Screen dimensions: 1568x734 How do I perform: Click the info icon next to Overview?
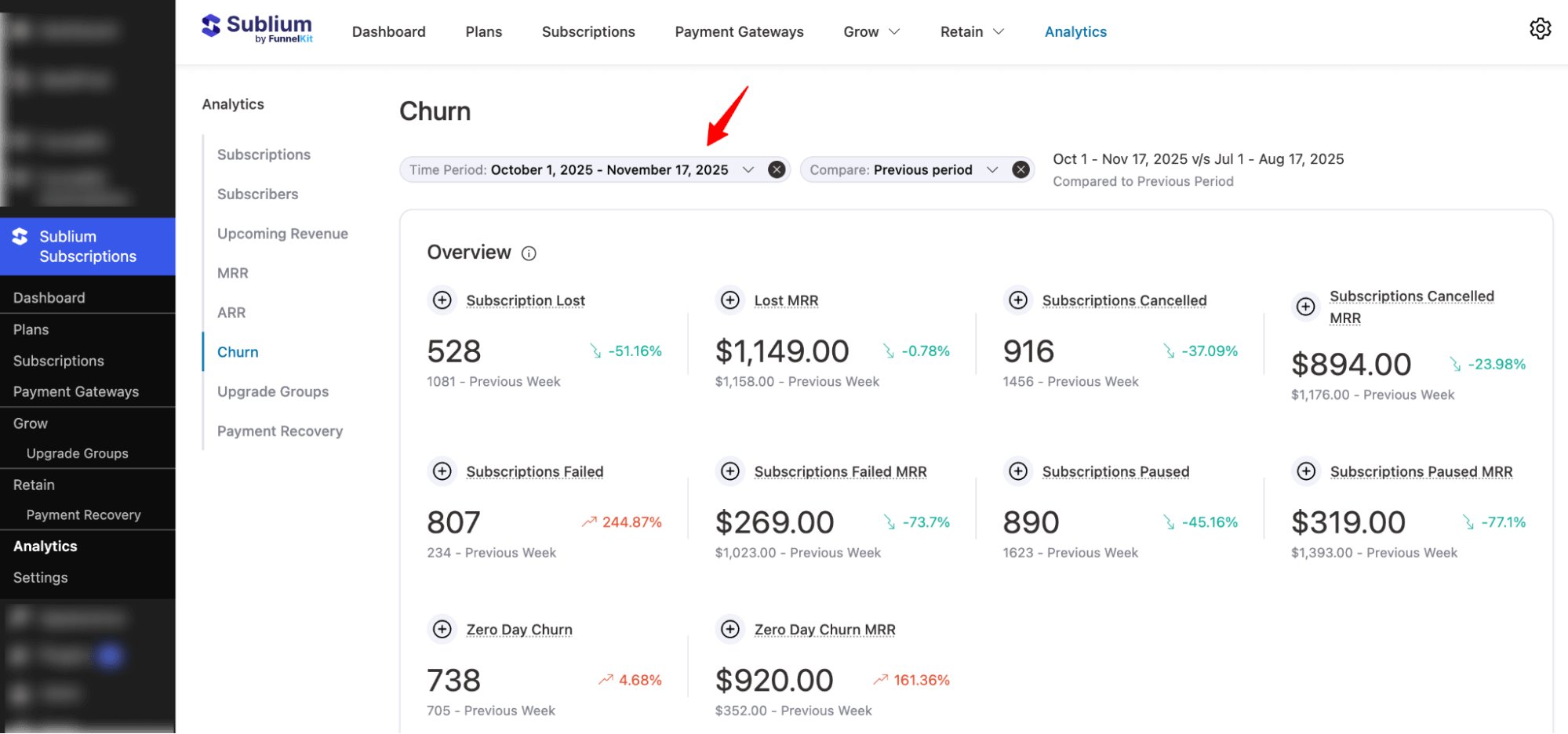(529, 253)
